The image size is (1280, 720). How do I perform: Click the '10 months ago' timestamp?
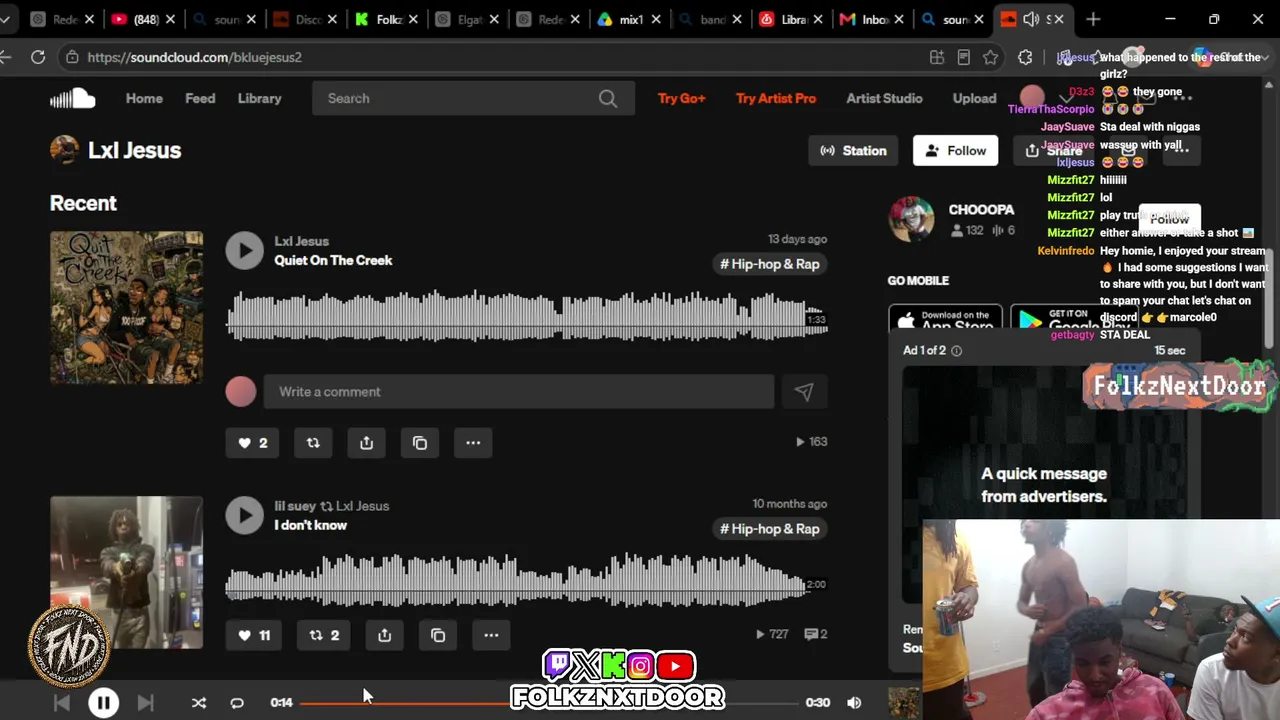coord(790,504)
